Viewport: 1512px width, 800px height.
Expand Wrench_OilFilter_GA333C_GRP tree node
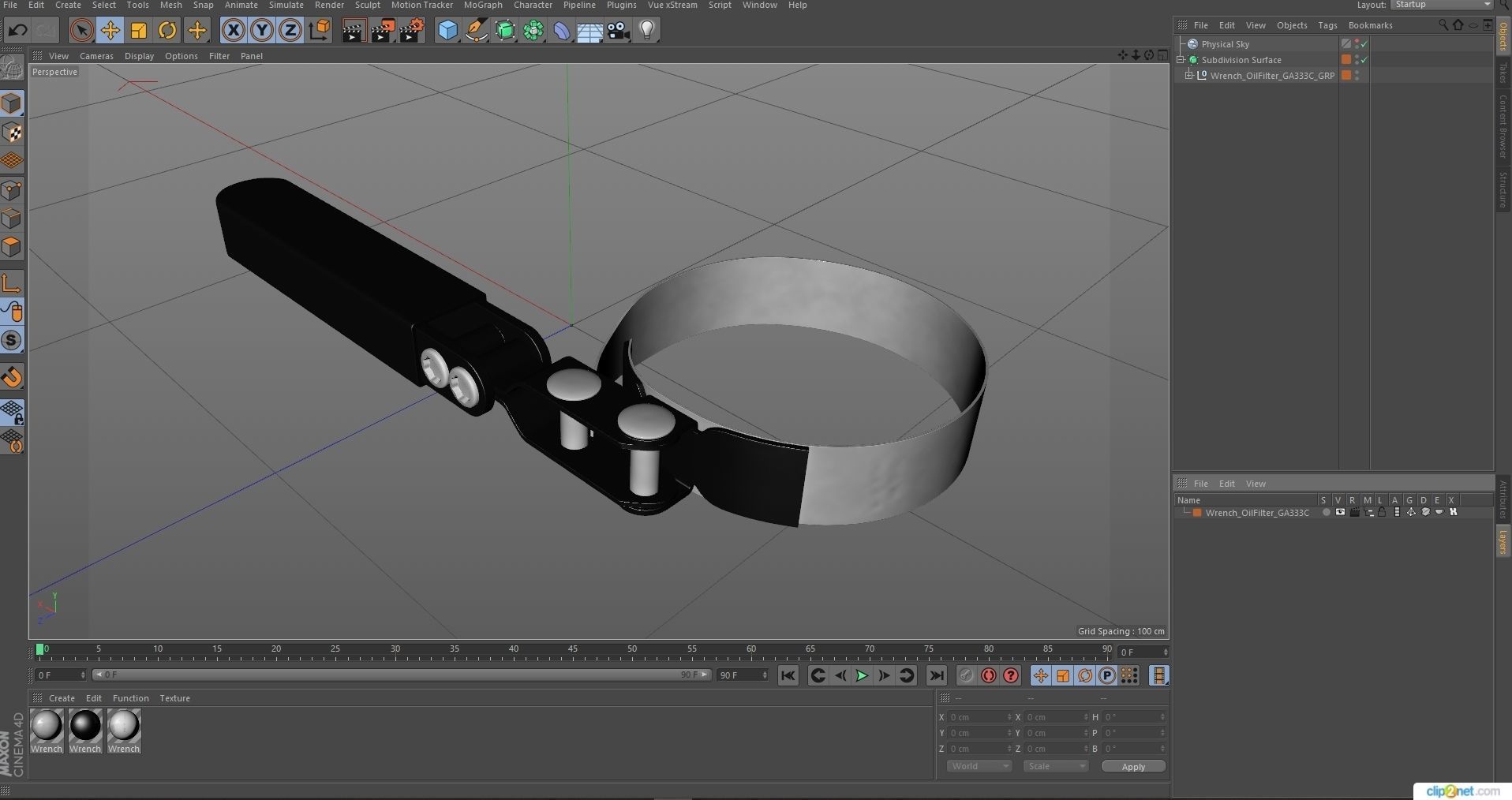tap(1189, 76)
